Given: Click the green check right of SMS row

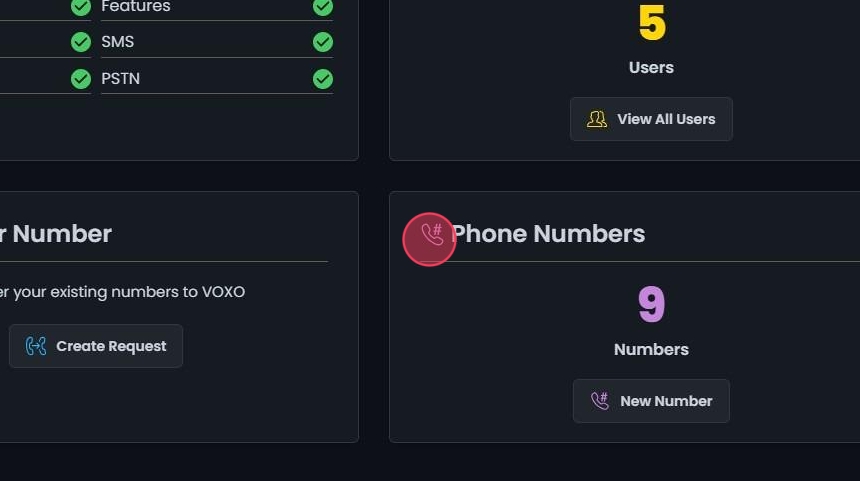Looking at the screenshot, I should [x=322, y=42].
